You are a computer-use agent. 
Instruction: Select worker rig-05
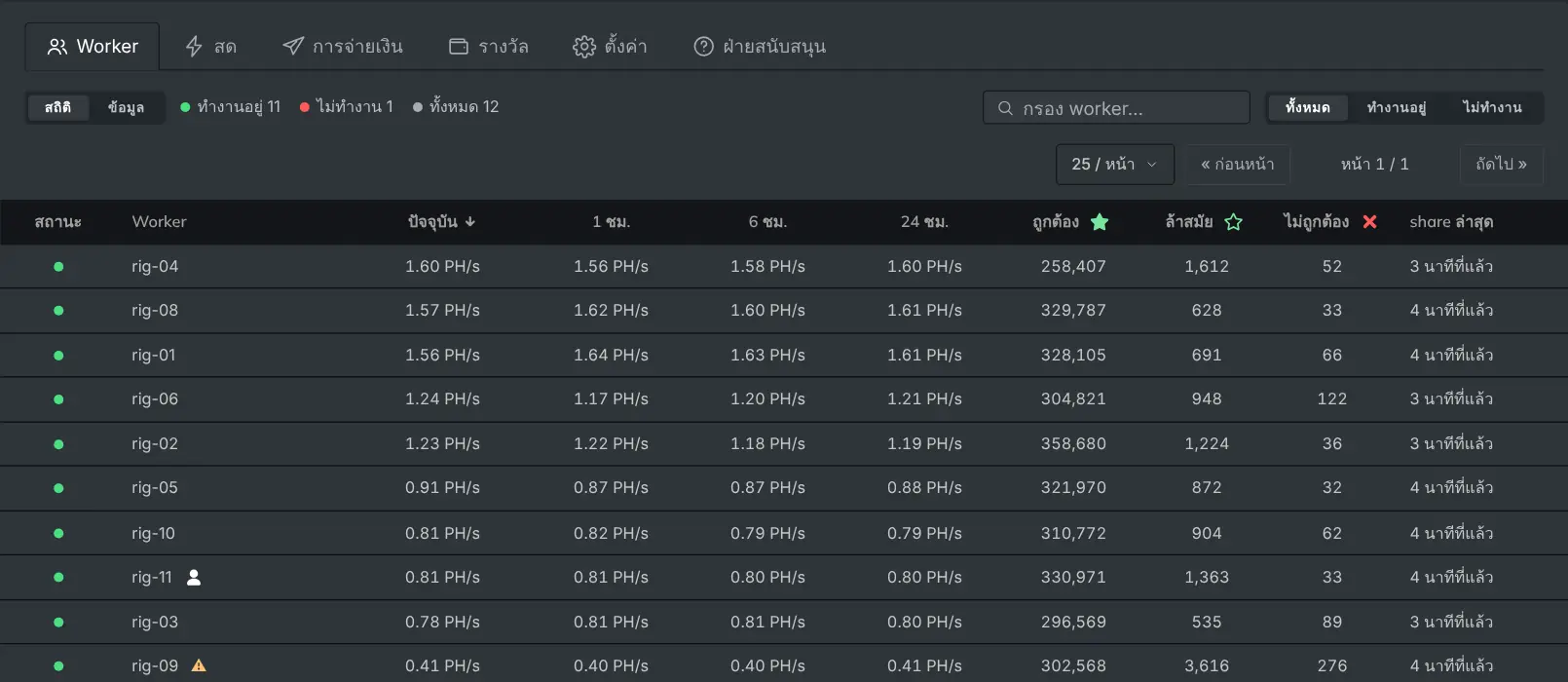point(155,488)
